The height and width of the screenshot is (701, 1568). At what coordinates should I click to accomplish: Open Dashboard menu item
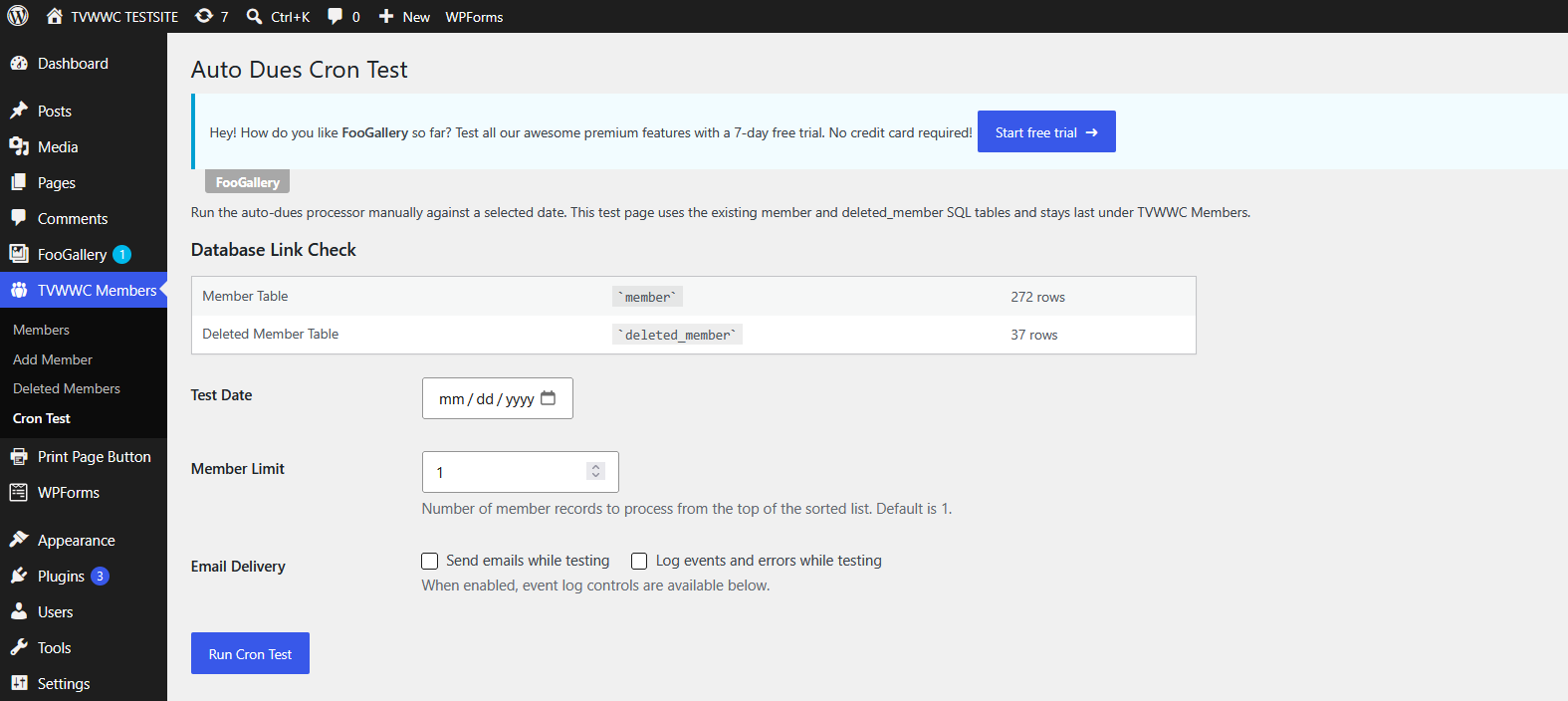[x=84, y=63]
